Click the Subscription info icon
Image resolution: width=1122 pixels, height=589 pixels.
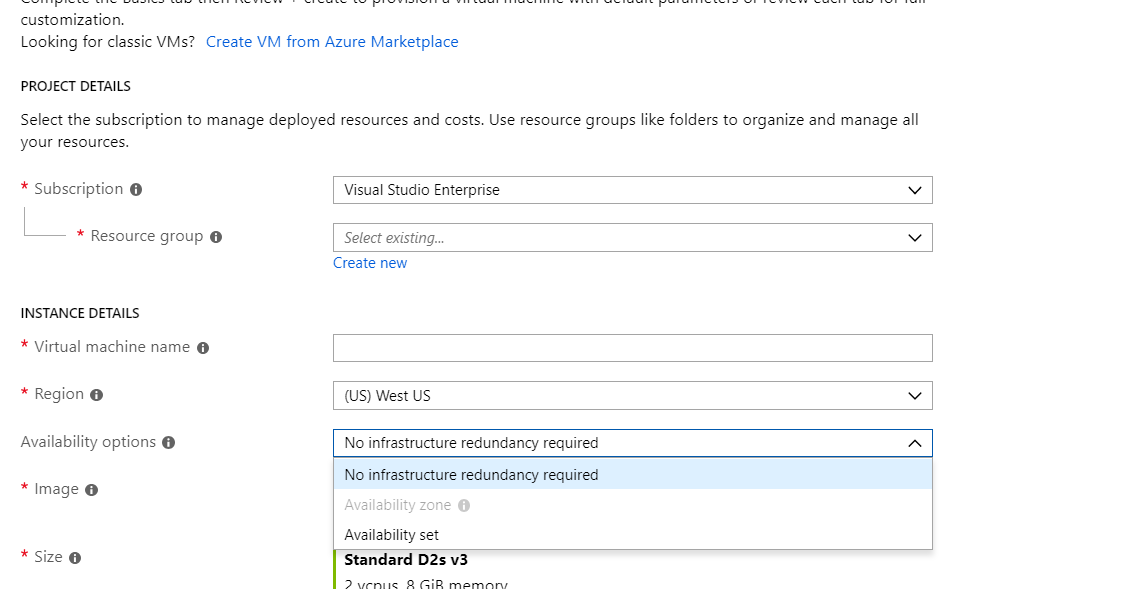(x=136, y=190)
